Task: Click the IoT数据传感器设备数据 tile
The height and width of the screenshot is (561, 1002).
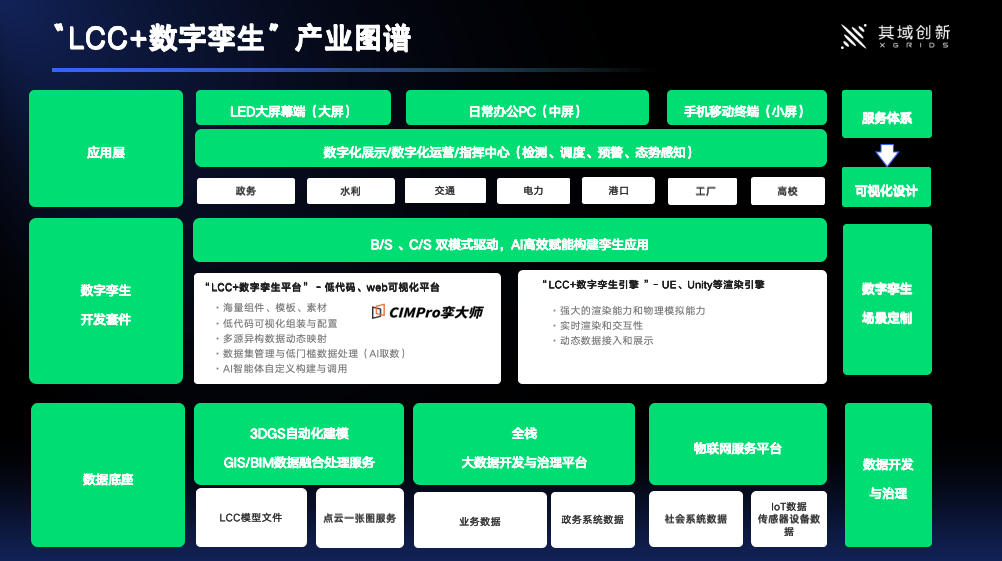Action: pyautogui.click(x=789, y=519)
